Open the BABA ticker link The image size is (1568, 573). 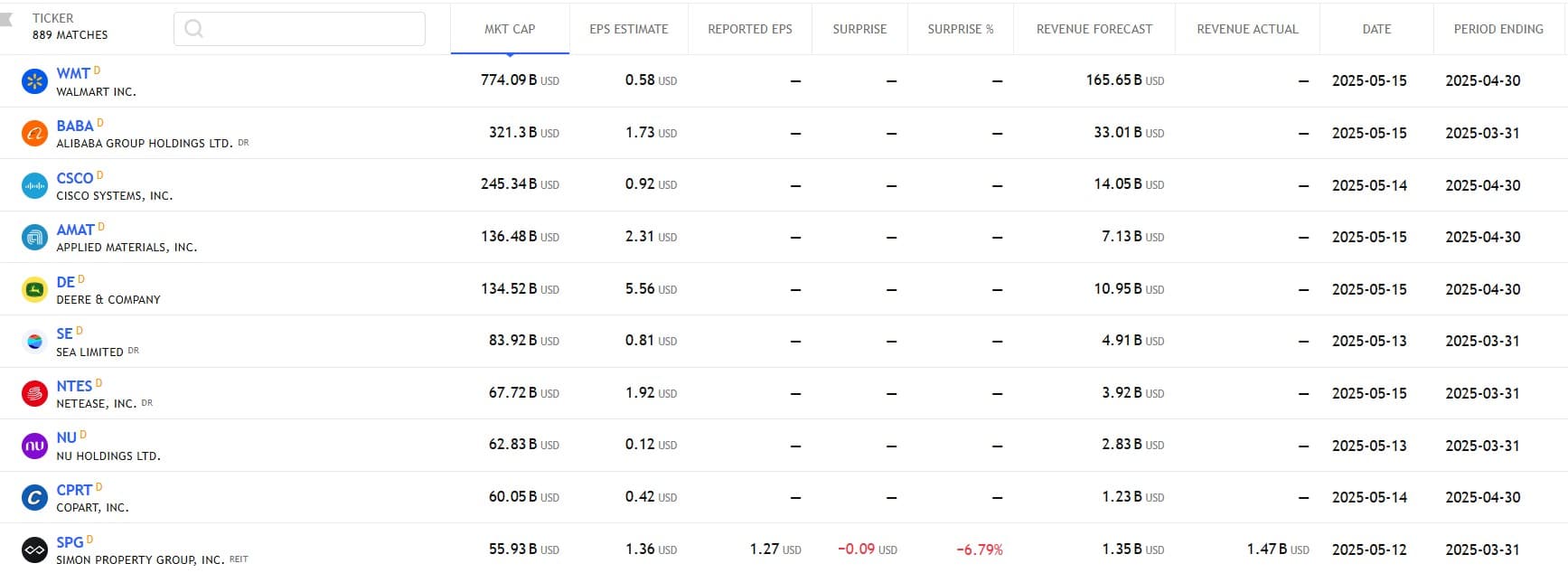click(x=75, y=126)
